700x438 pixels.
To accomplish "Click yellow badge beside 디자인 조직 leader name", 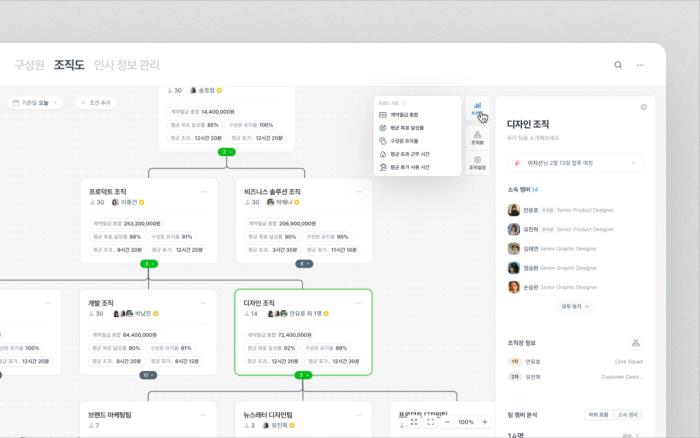I will [326, 314].
